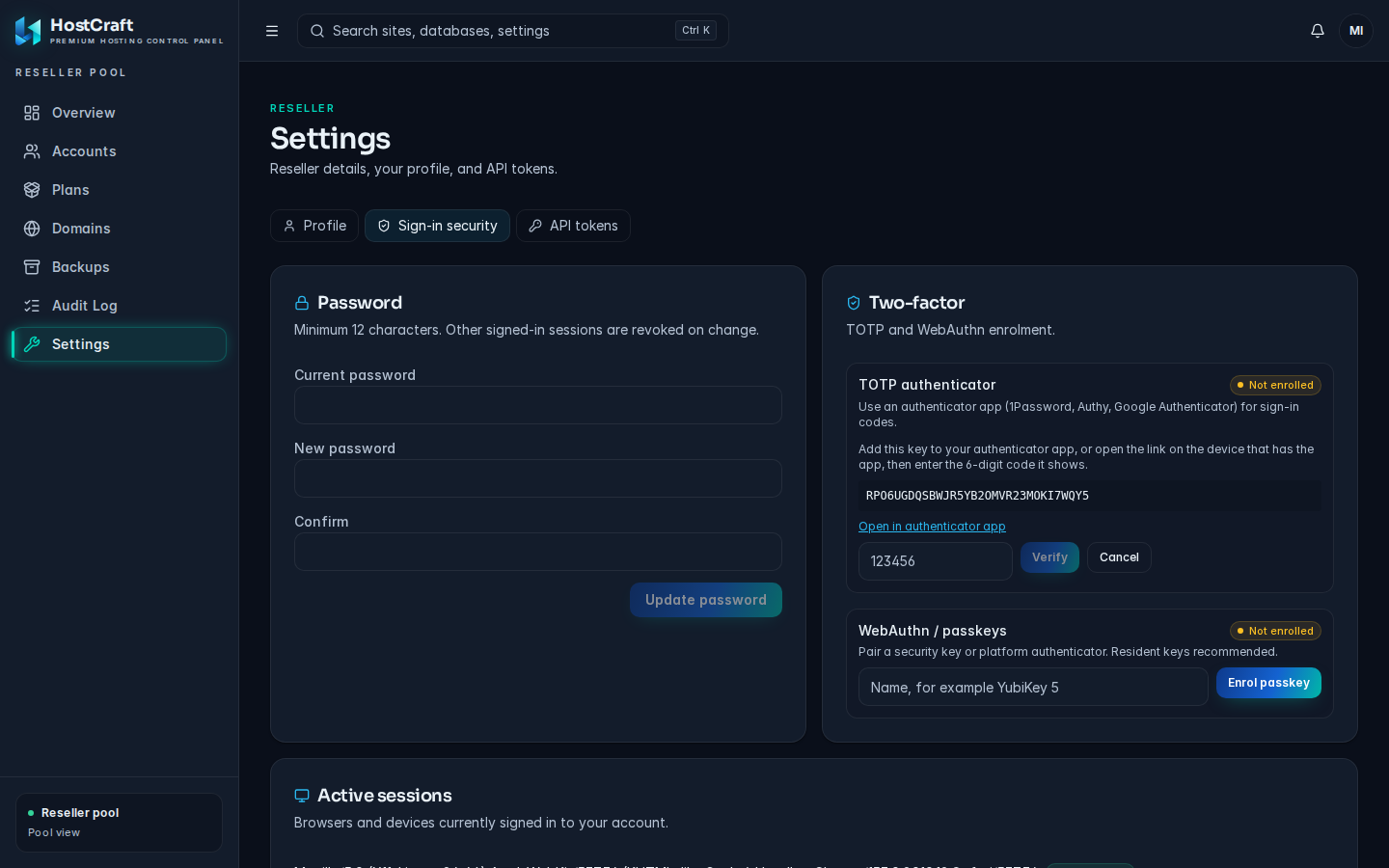
Task: Click the Confirm password field
Action: tap(538, 552)
